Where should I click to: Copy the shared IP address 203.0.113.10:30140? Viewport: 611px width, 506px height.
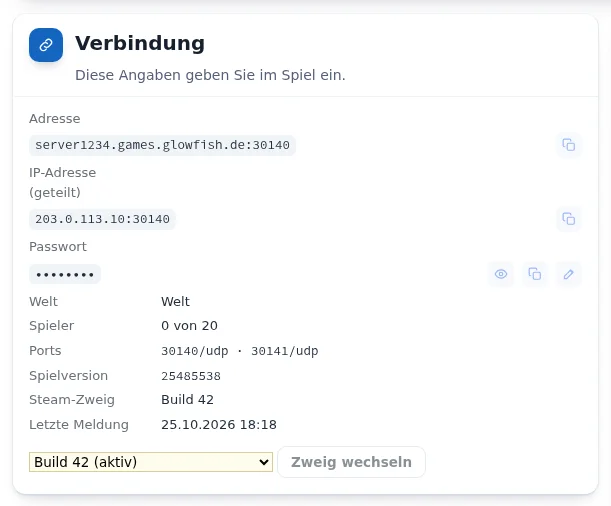(x=569, y=219)
